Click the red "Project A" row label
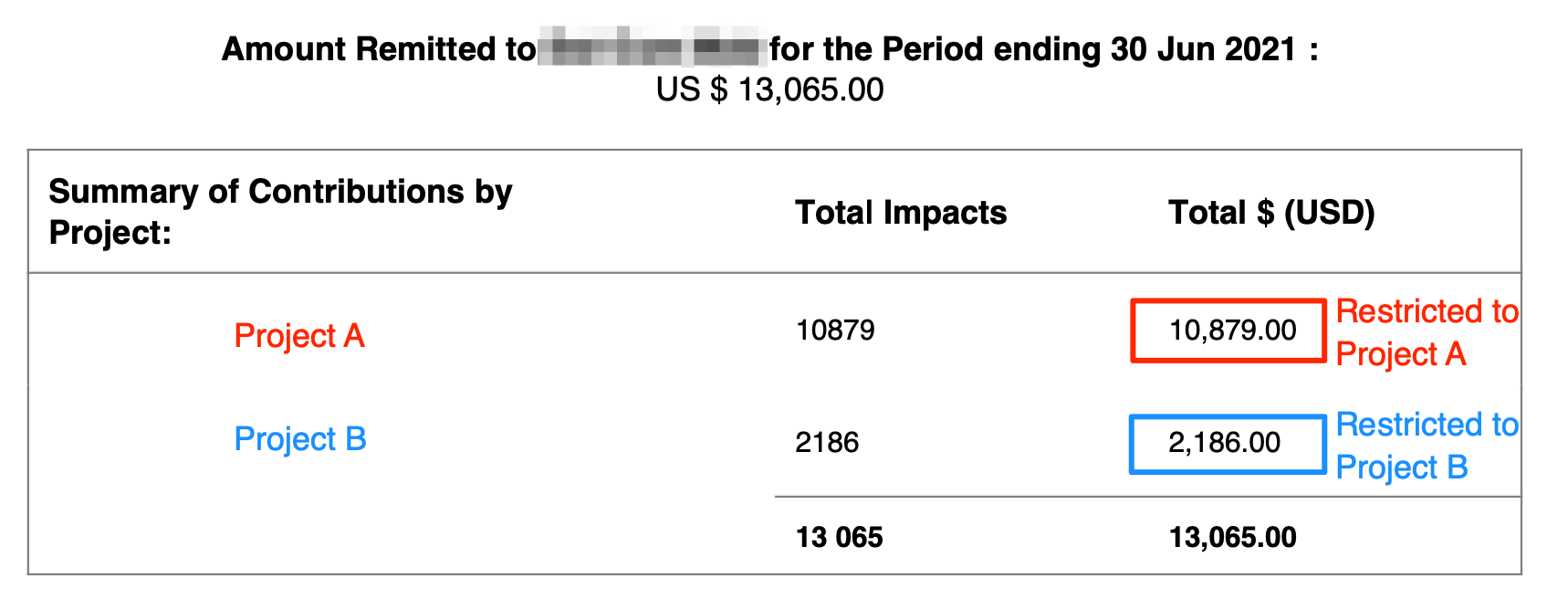Screen dimensions: 1568x599 [x=299, y=336]
